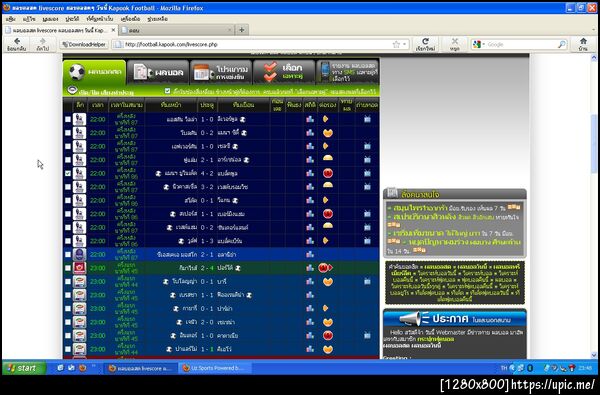Screen dimensions: 600x395
Task: Go to the browser Home button
Action: [x=583, y=44]
